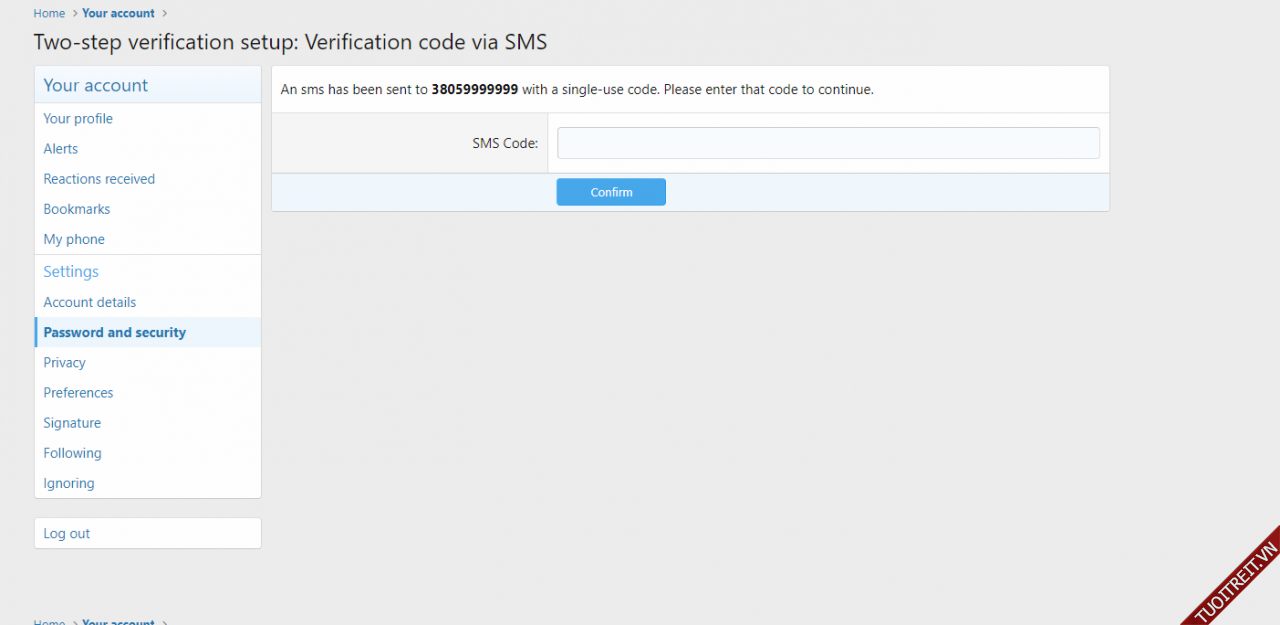Select the Signature menu item
Image resolution: width=1280 pixels, height=625 pixels.
72,423
